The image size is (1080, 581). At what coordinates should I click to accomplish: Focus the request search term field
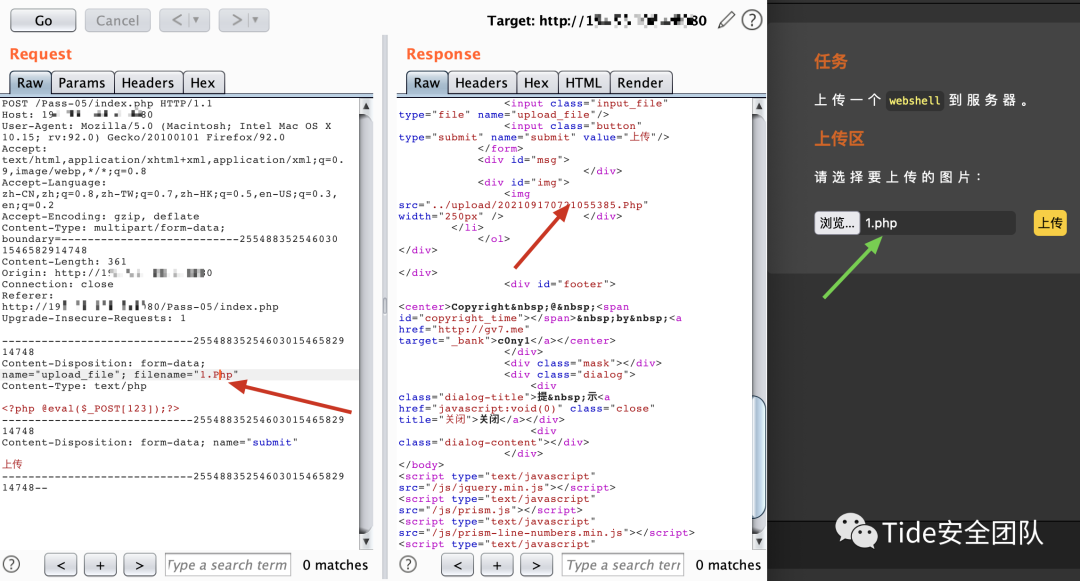click(228, 565)
